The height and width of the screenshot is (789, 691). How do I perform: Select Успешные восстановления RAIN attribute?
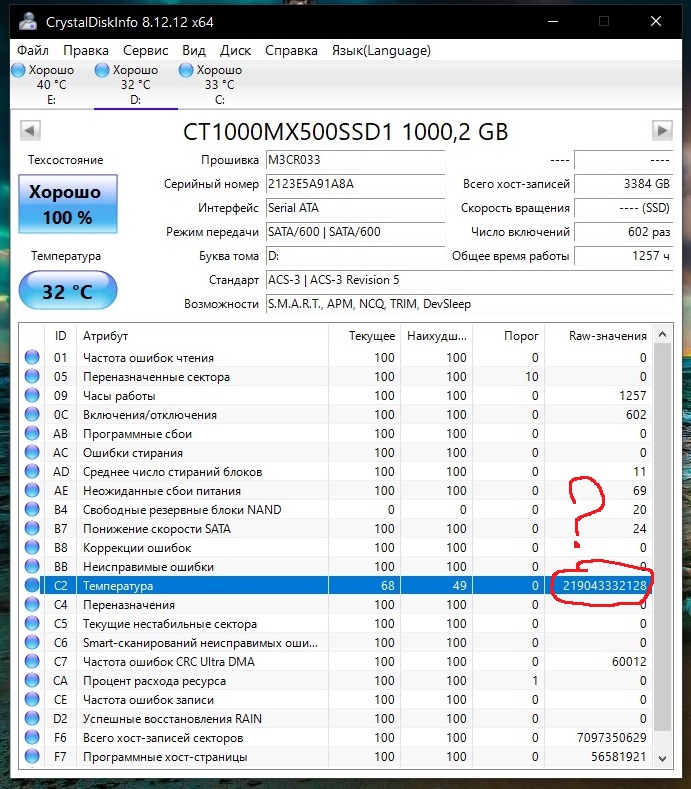[x=172, y=719]
